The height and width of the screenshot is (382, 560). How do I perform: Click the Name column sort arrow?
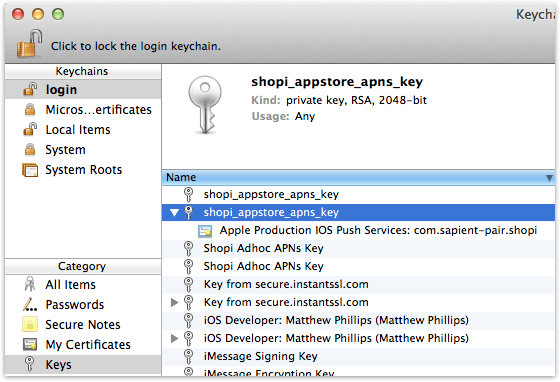pyautogui.click(x=549, y=178)
